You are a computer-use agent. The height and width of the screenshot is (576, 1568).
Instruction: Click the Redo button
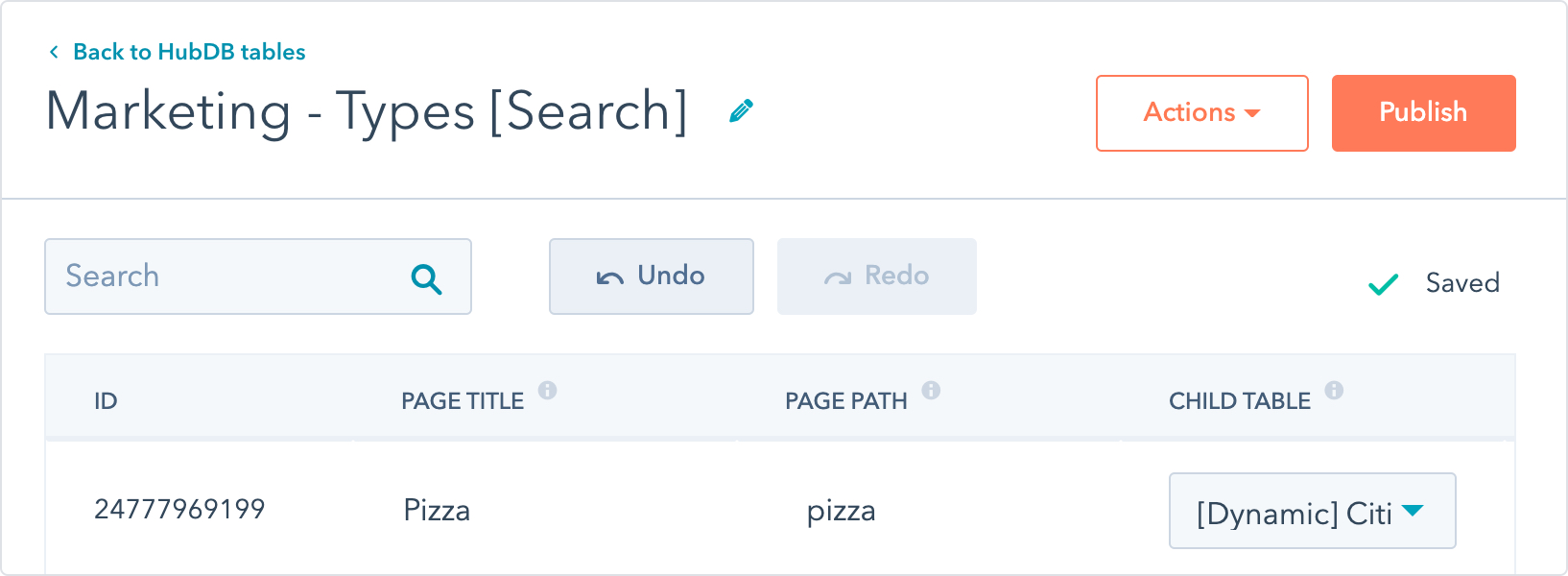pyautogui.click(x=876, y=276)
